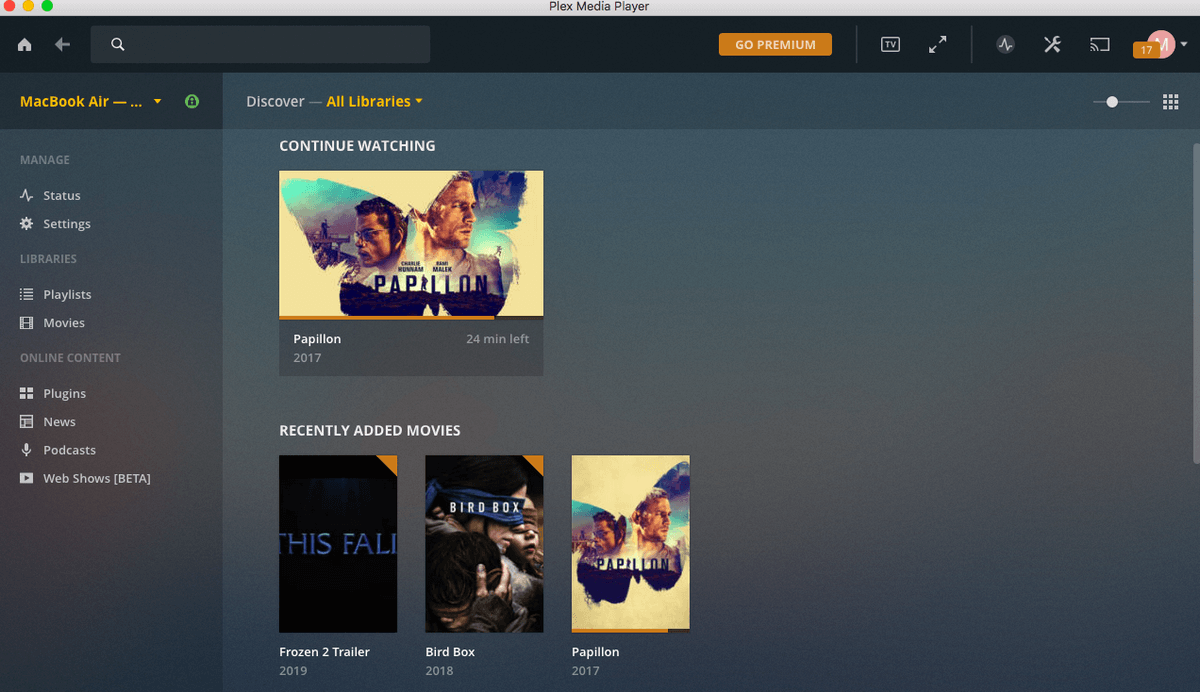Open settings wrench and screwdriver icon

tap(1052, 44)
